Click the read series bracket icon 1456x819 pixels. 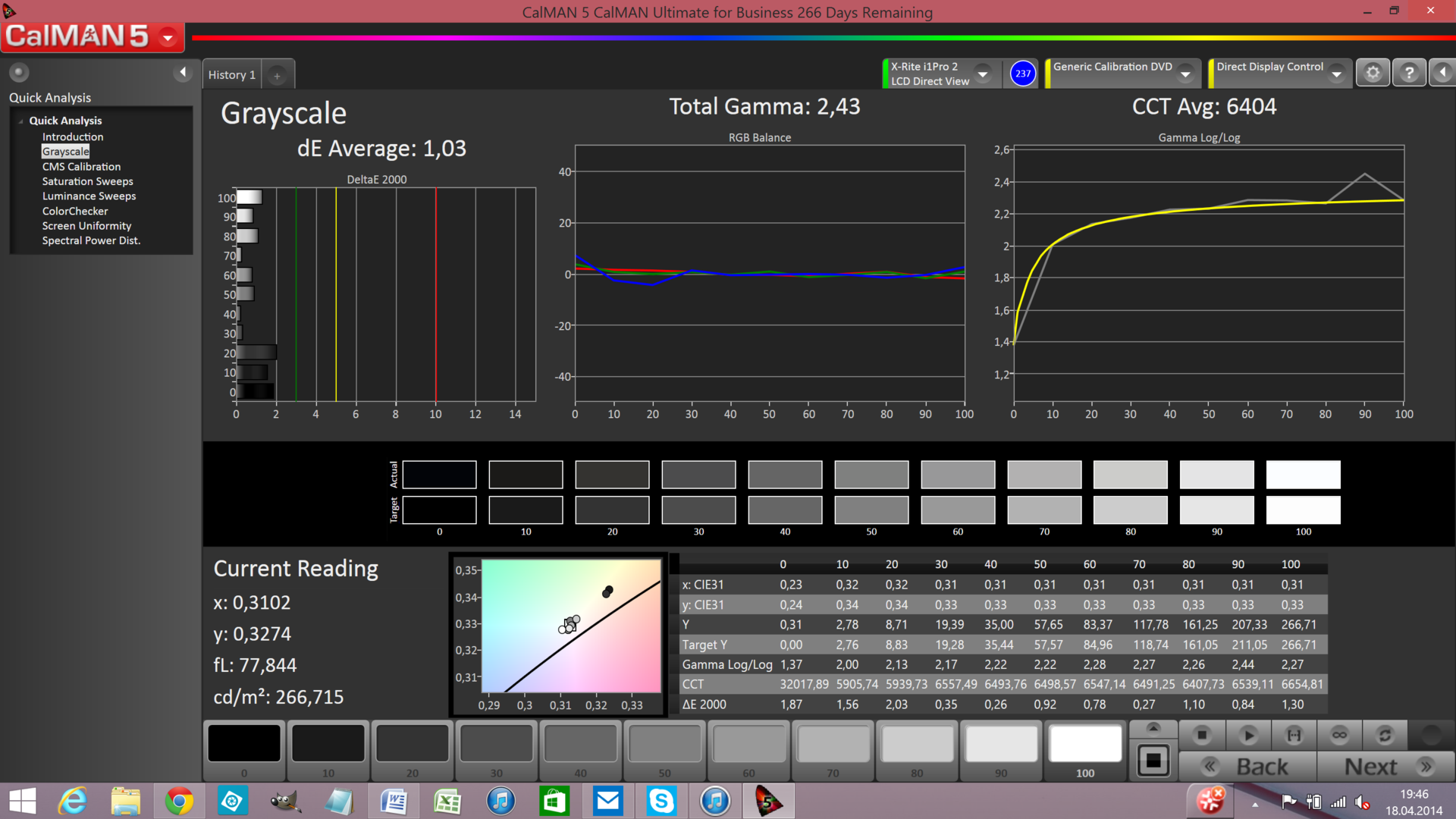point(1294,735)
